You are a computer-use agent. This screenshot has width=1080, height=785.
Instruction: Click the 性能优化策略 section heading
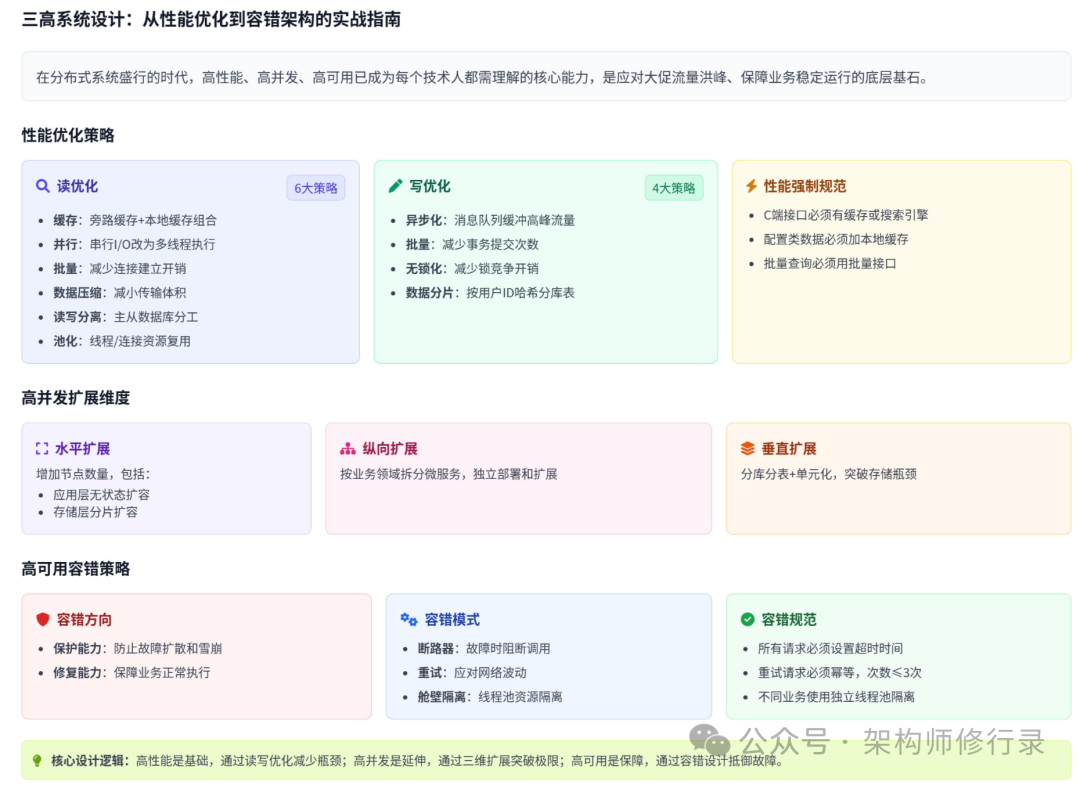68,135
